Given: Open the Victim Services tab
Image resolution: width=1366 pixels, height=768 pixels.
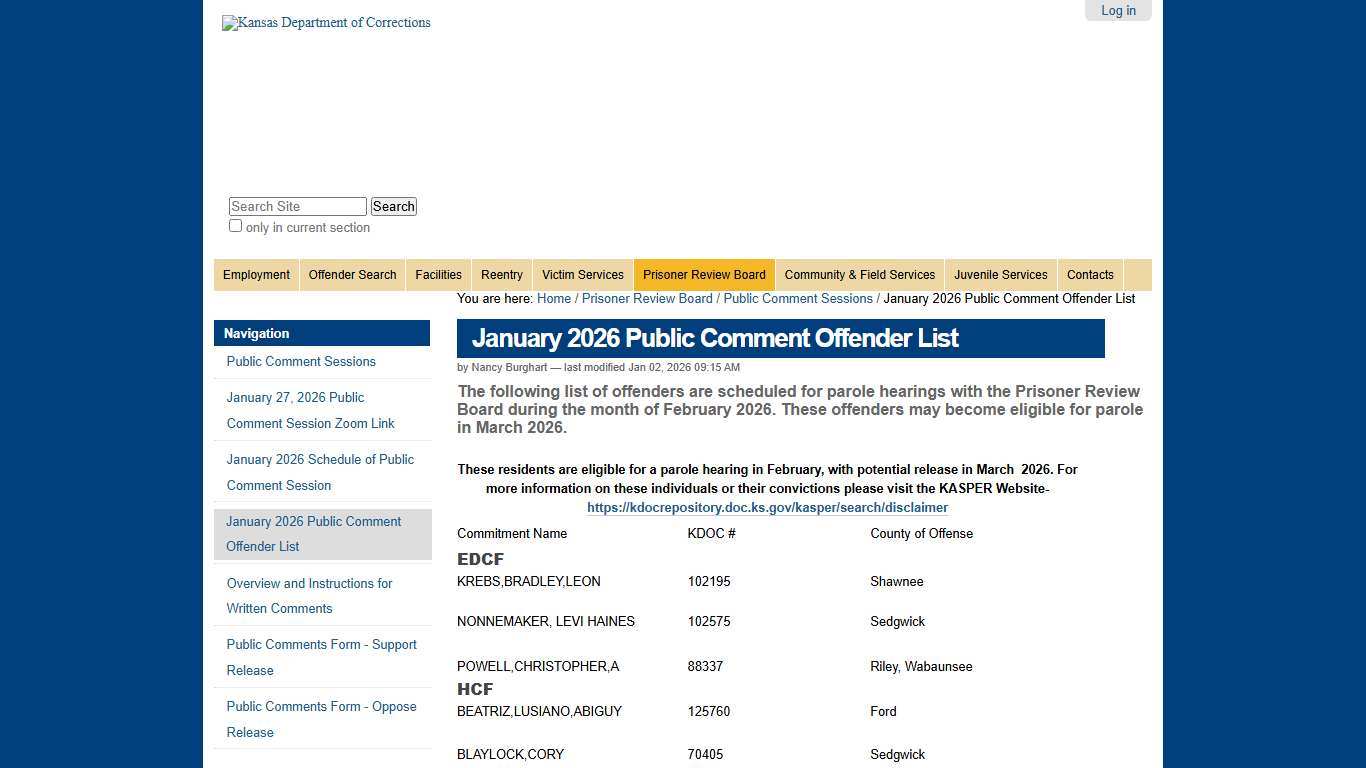Looking at the screenshot, I should [582, 274].
